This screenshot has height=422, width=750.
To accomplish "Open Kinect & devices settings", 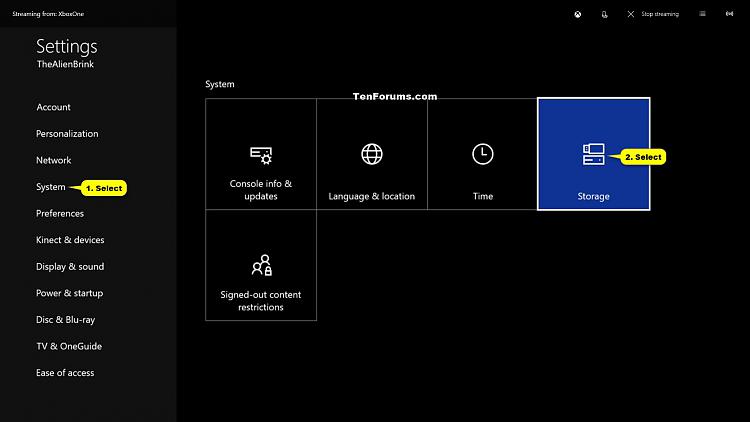I will pos(70,240).
